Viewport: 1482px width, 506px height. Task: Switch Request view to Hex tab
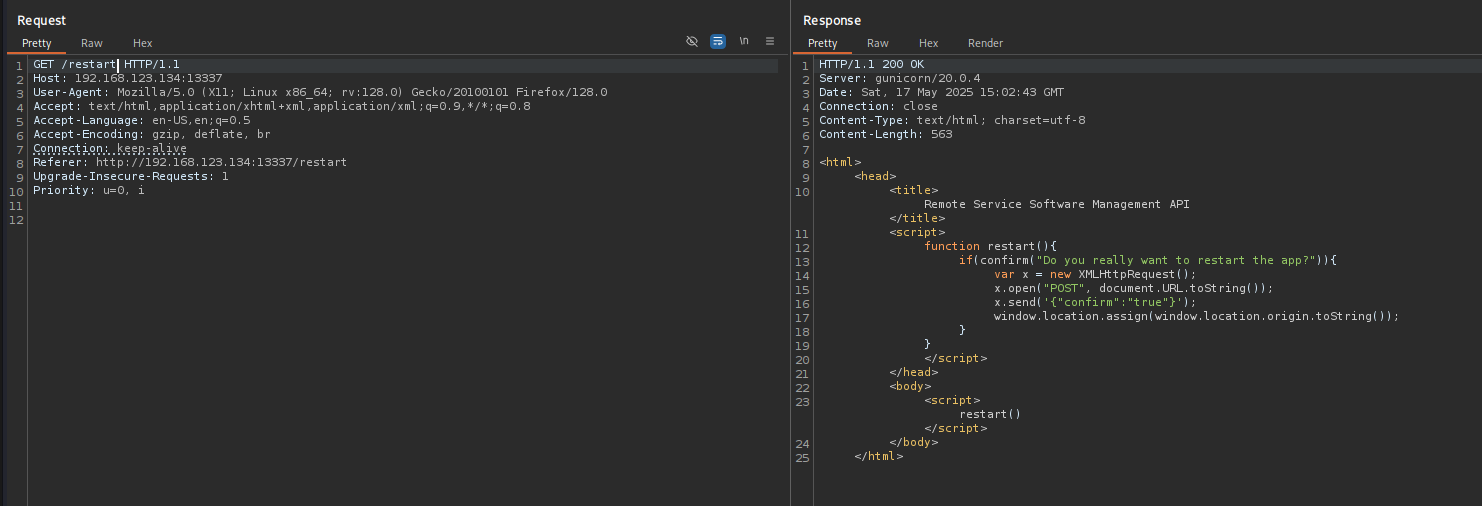143,43
